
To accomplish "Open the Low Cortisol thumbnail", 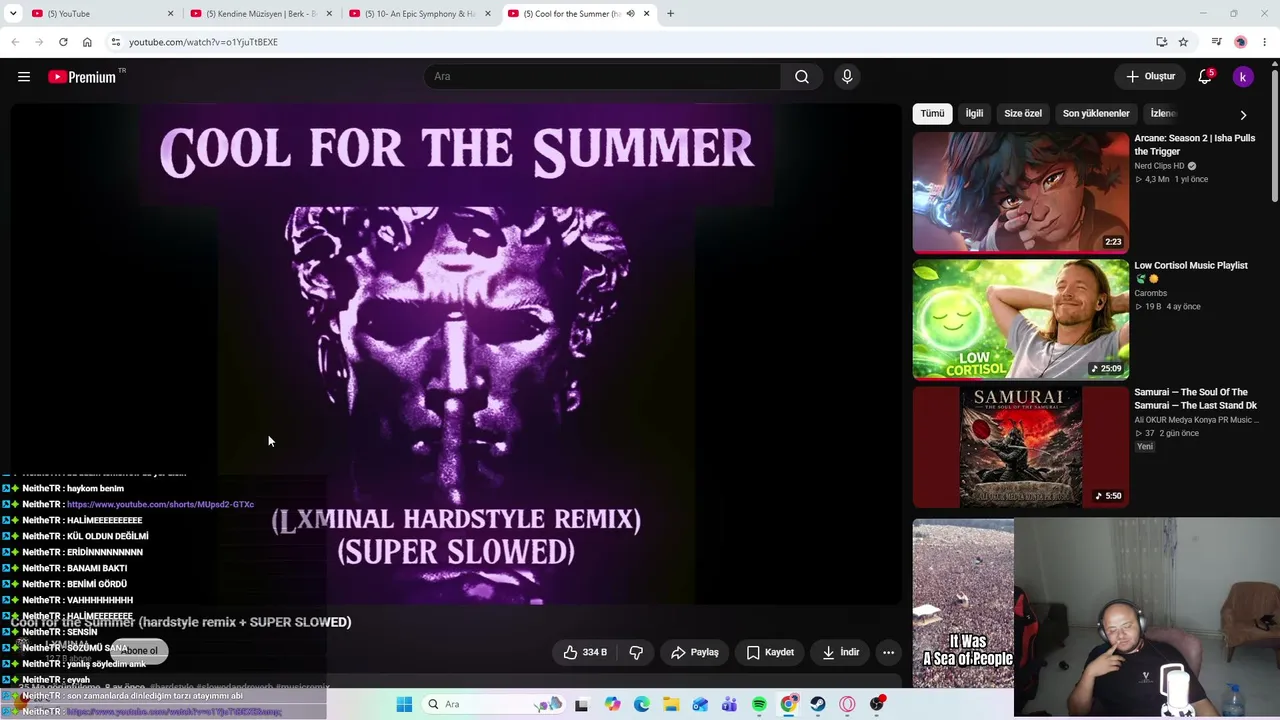I will [1020, 319].
